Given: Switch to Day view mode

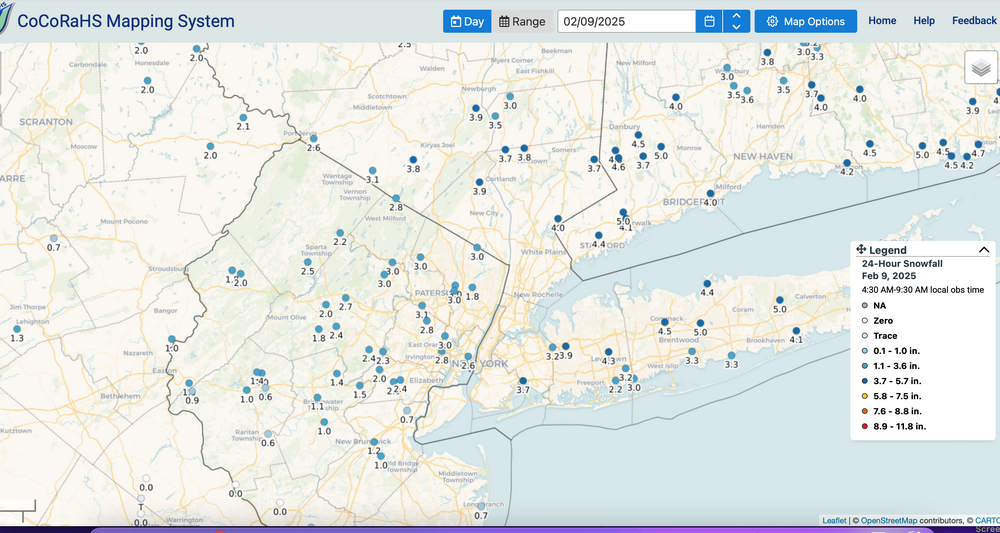Looking at the screenshot, I should (x=467, y=21).
